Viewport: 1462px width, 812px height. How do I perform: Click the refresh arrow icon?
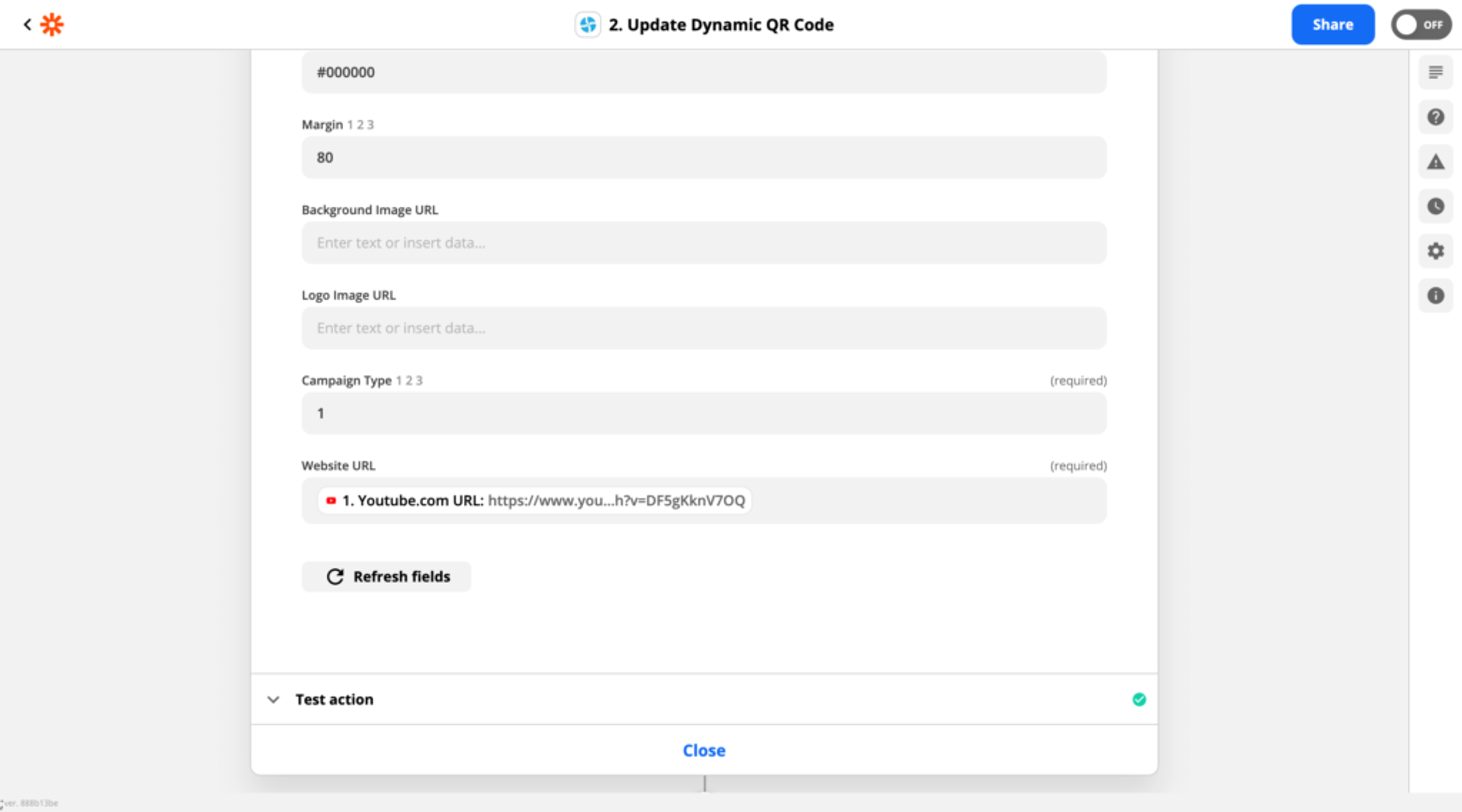(335, 577)
